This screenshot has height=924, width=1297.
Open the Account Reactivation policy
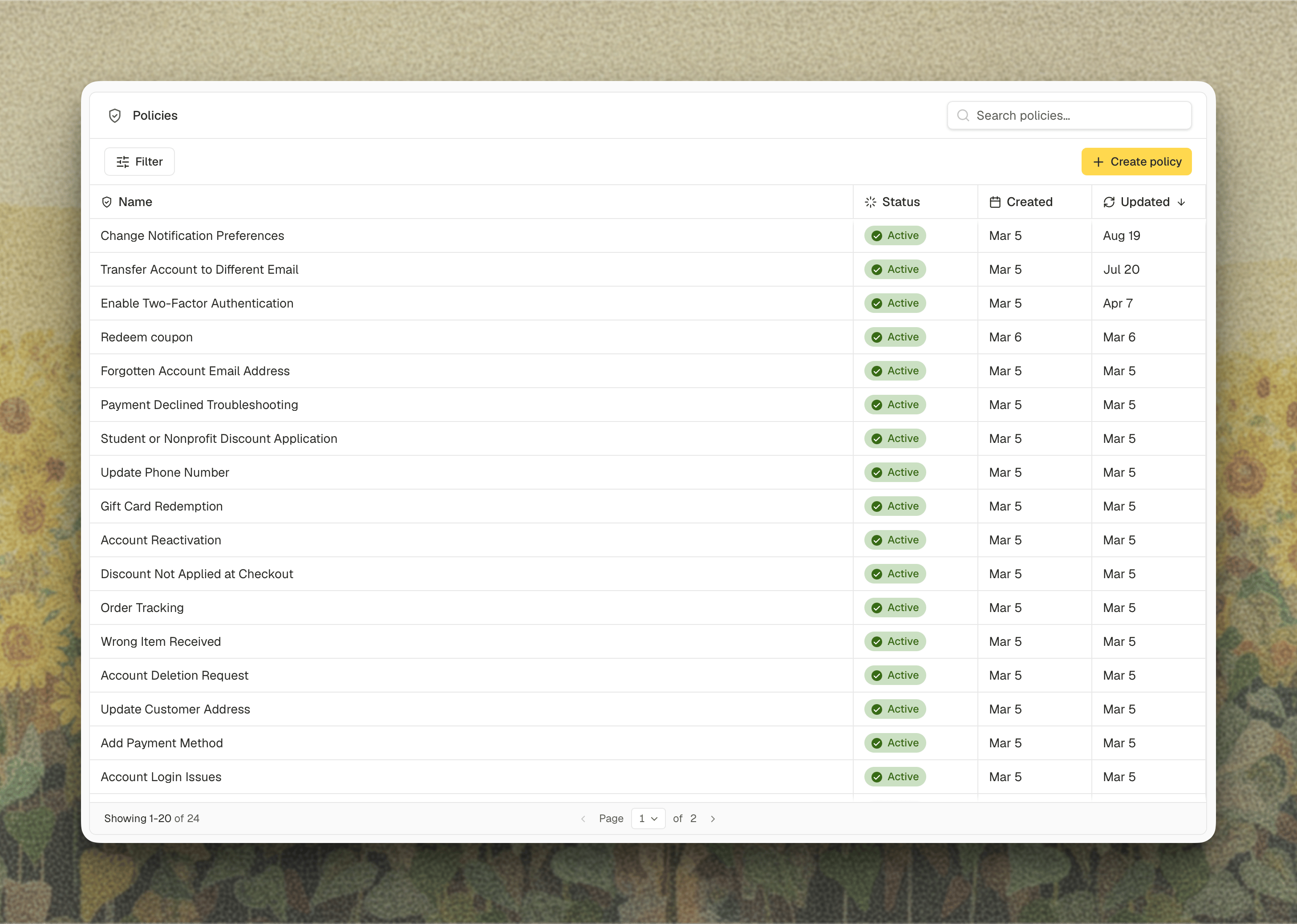[x=161, y=540]
